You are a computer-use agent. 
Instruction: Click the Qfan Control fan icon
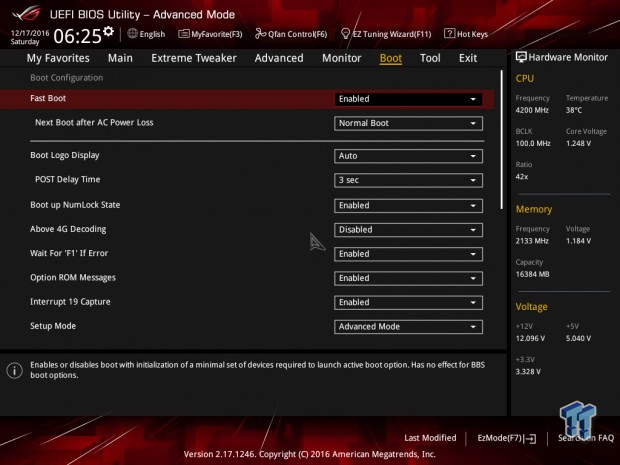(260, 34)
